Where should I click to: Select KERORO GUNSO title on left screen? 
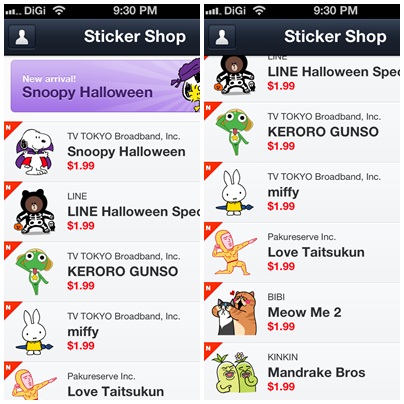point(123,271)
